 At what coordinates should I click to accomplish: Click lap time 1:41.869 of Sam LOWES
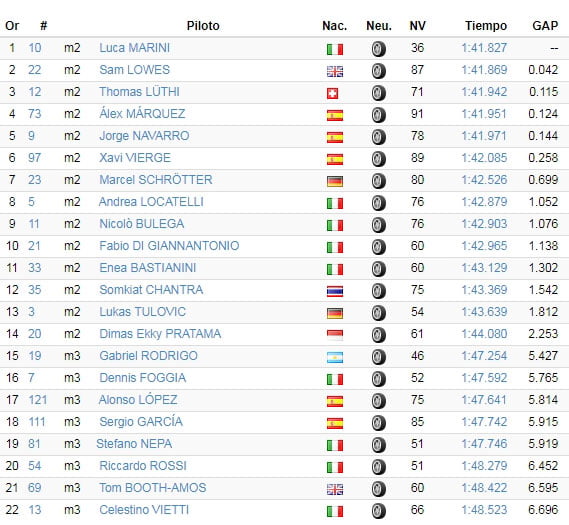(484, 70)
